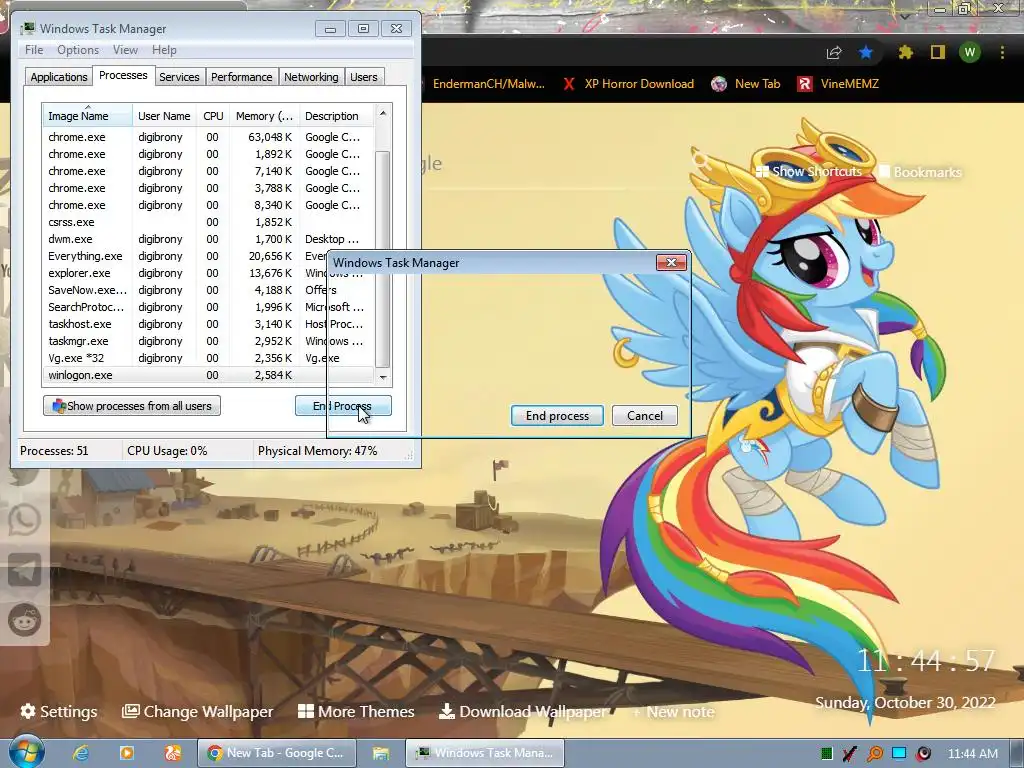Open the Telegram sidebar icon
The image size is (1024, 768).
click(24, 570)
